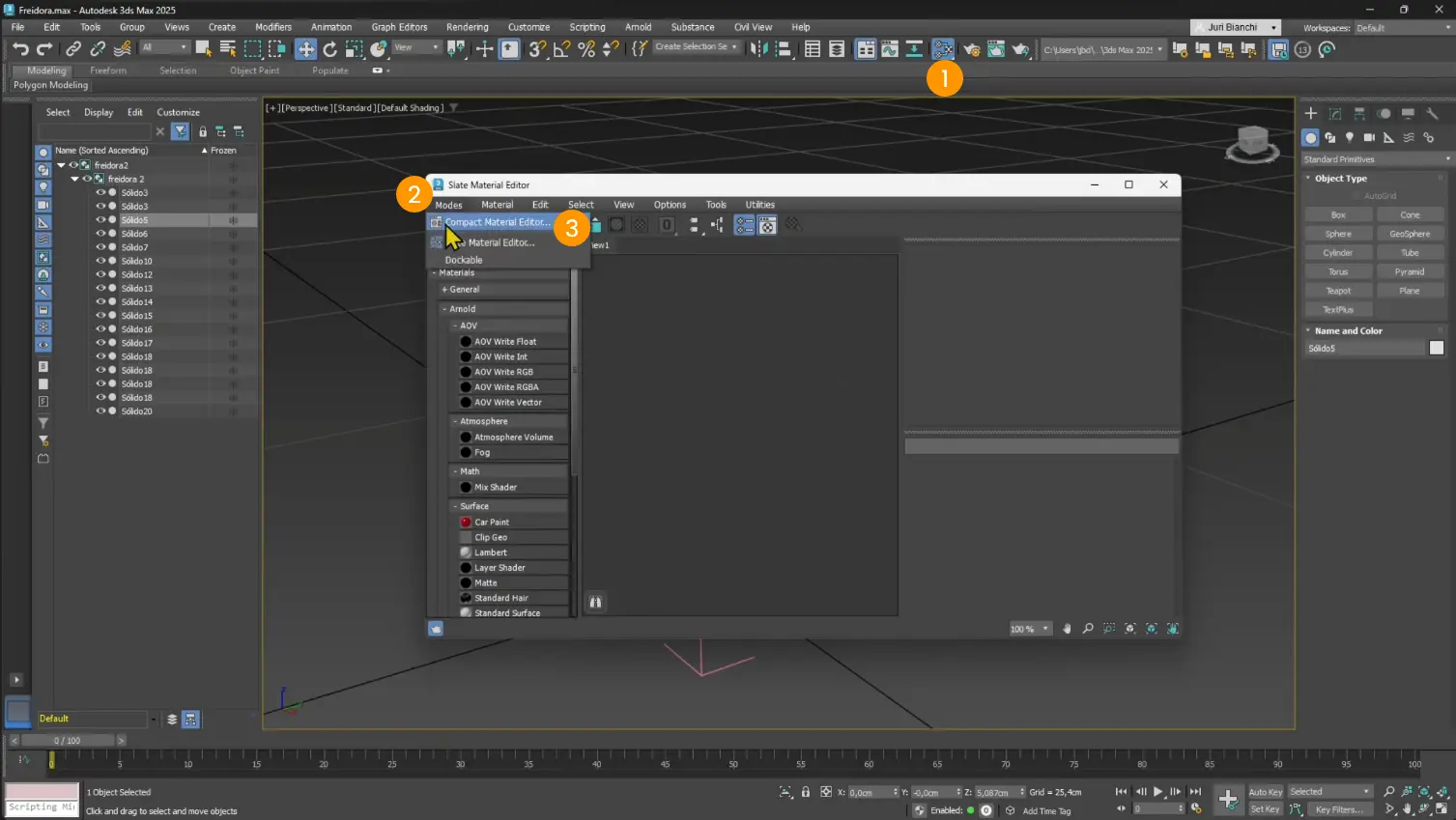1456x820 pixels.
Task: Open the Utilities wrench panel icon
Action: (1433, 114)
